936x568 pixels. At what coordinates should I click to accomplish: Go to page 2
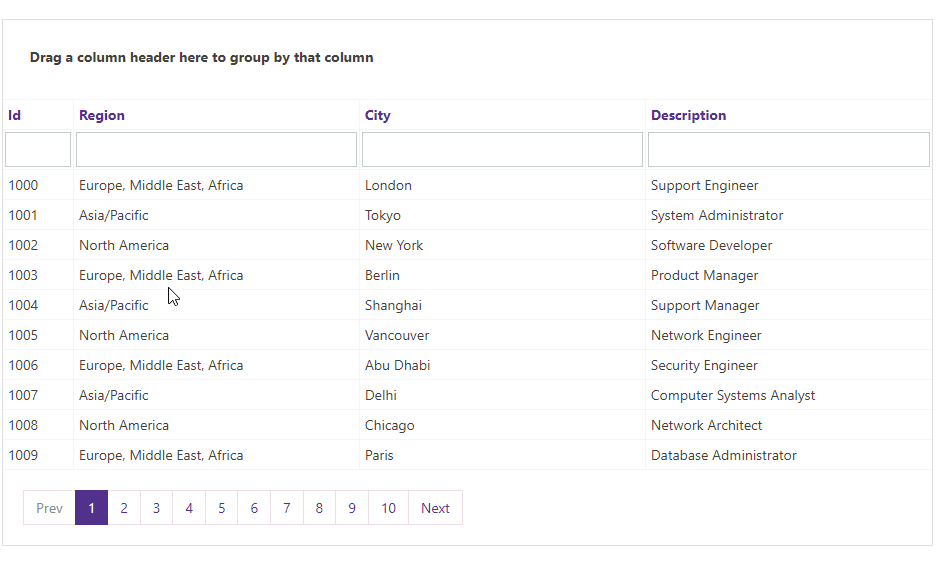(x=124, y=508)
